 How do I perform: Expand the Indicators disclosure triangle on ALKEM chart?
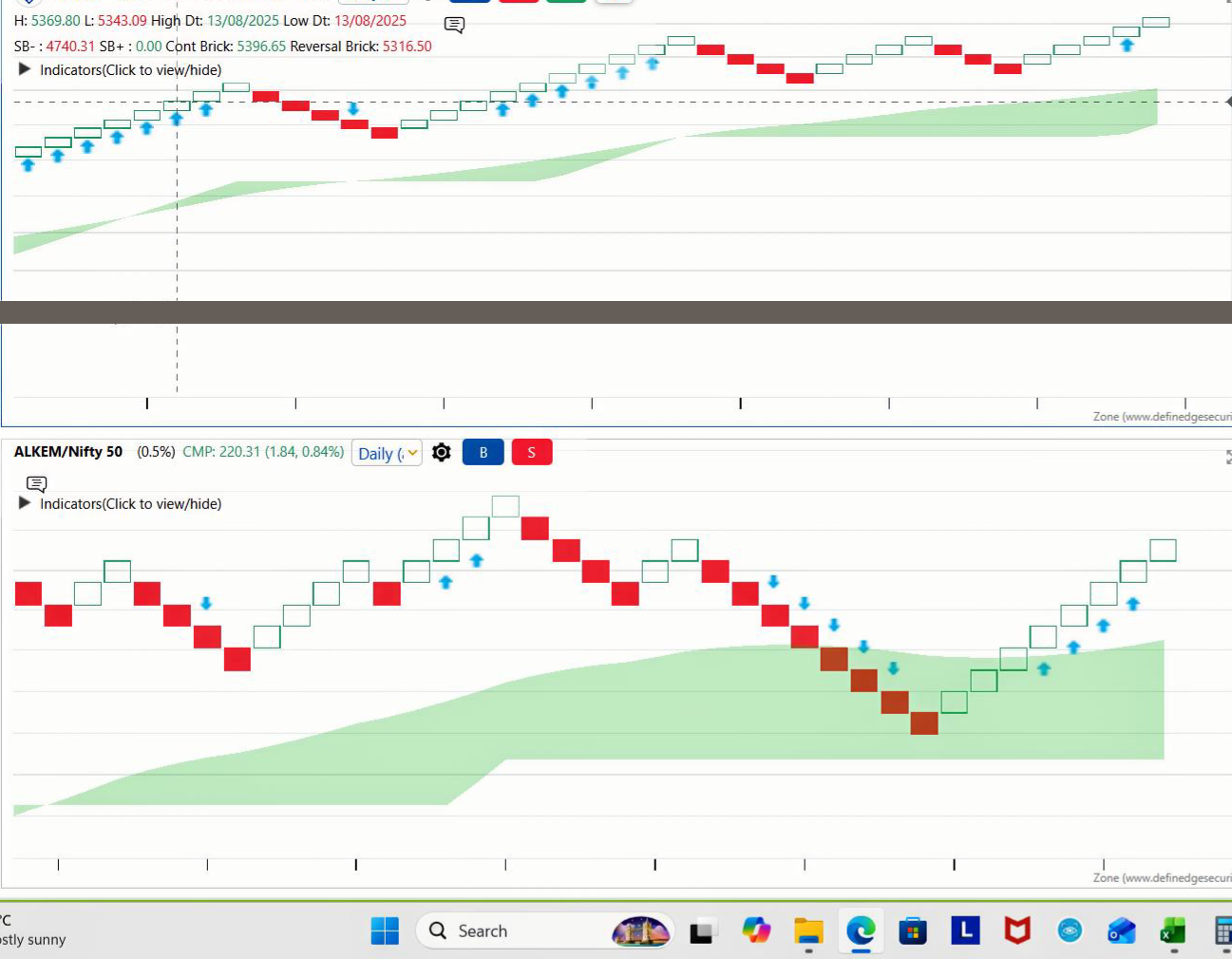click(24, 503)
